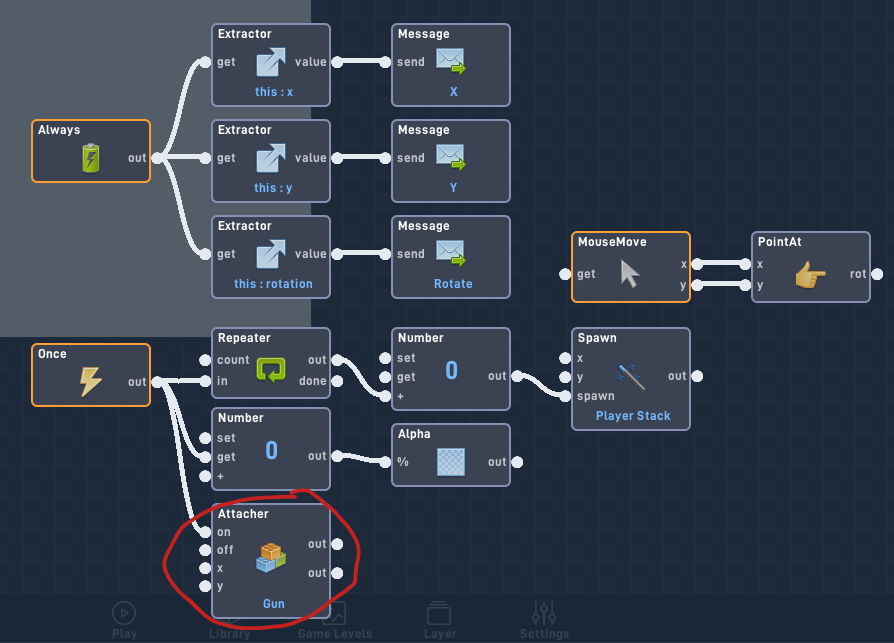Screen dimensions: 894x643
Task: Click the envelope icon in the Message X node
Action: tap(451, 61)
